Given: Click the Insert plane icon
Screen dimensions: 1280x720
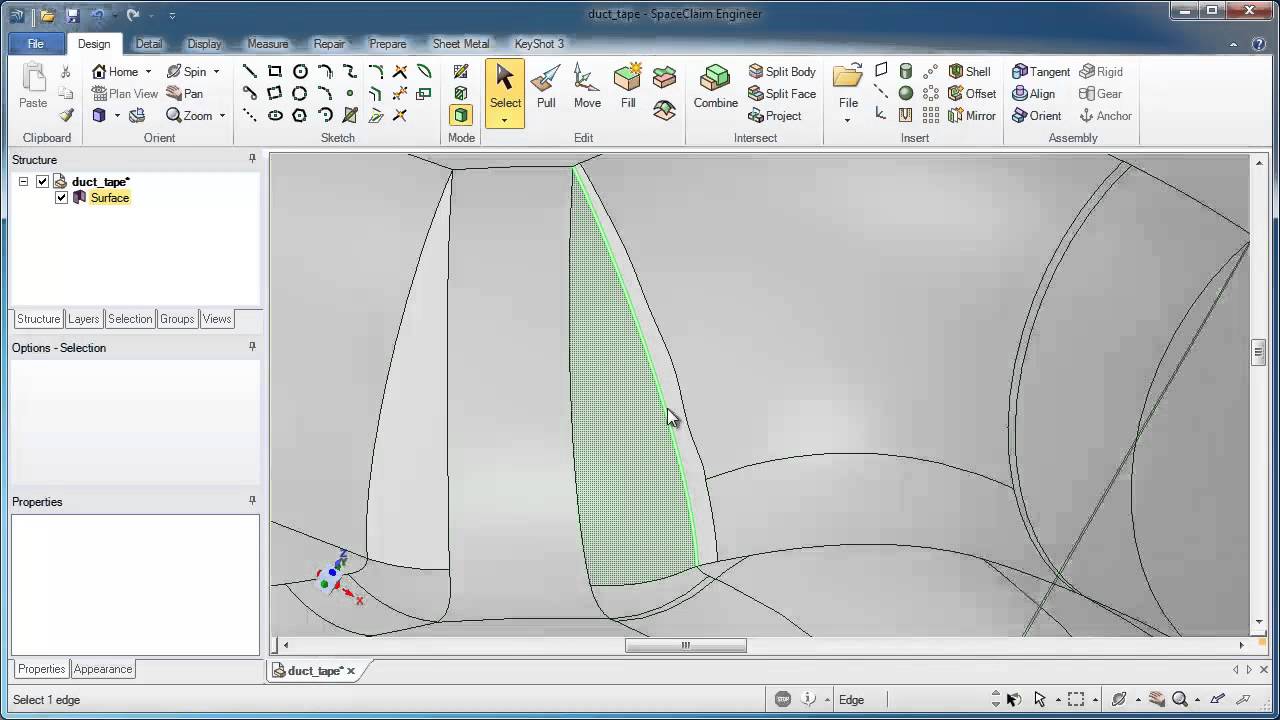Looking at the screenshot, I should point(881,71).
